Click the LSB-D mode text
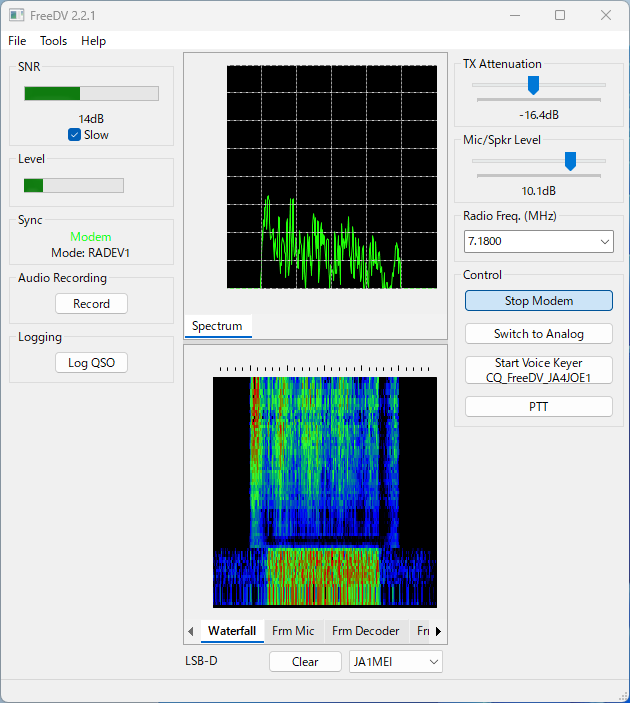 click(201, 661)
